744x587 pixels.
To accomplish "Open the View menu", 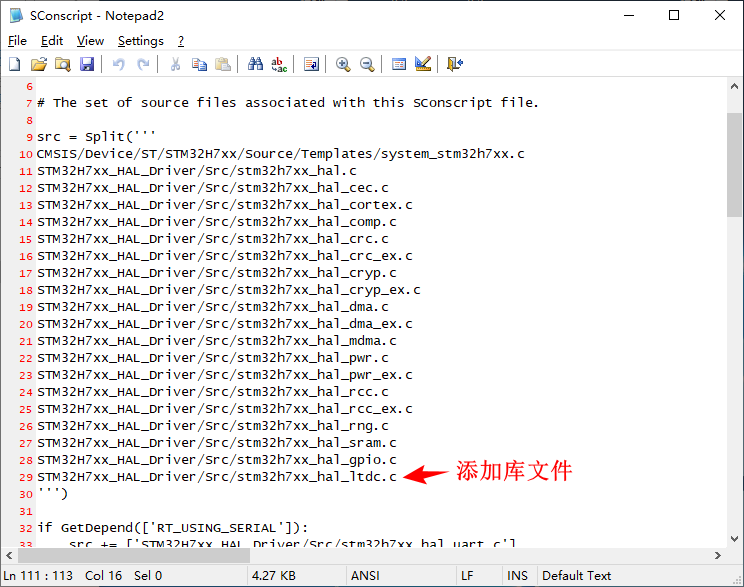I will pyautogui.click(x=90, y=41).
